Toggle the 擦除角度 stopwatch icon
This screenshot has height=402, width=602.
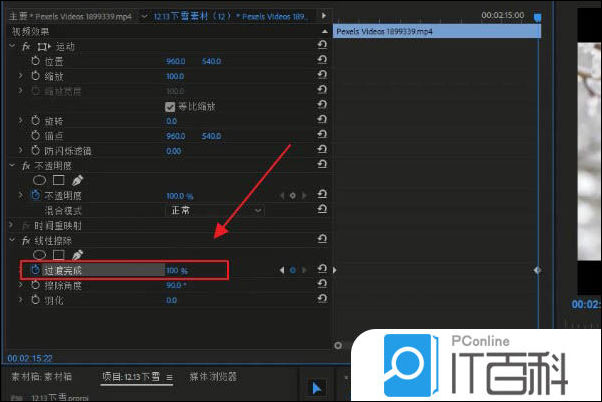point(35,285)
